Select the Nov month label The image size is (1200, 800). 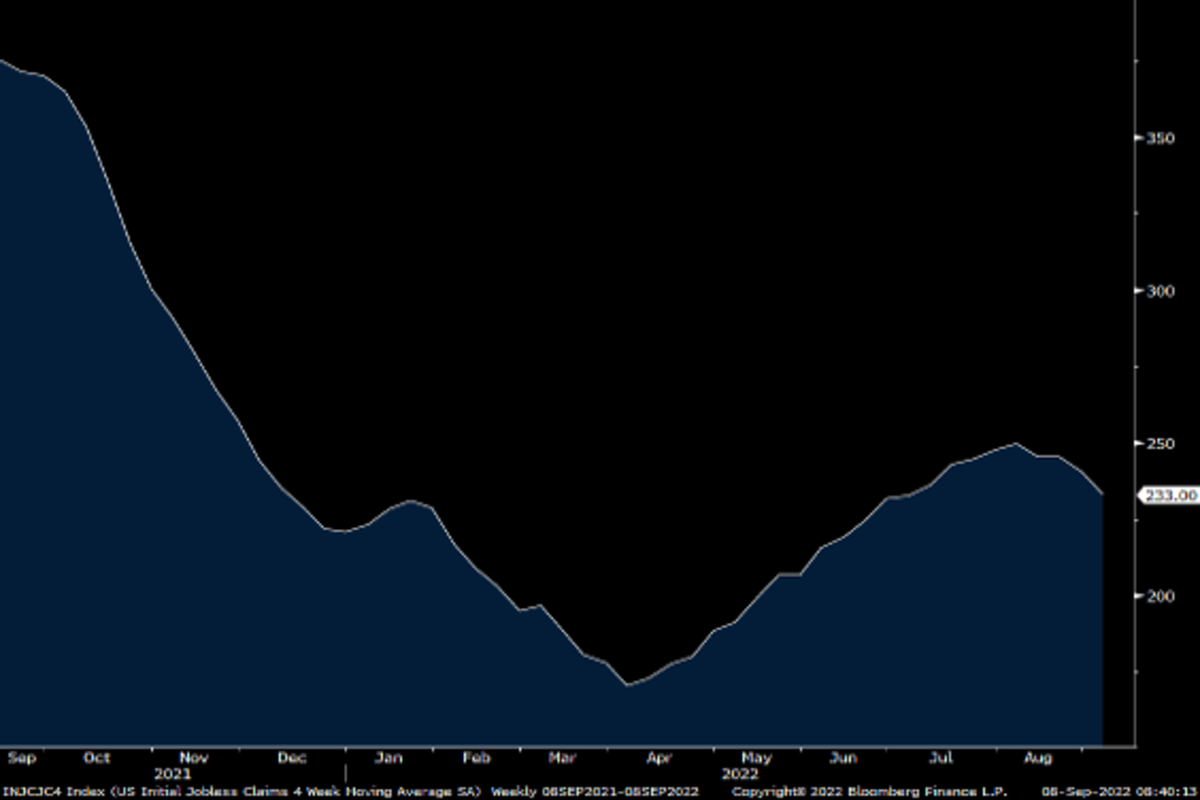click(x=193, y=758)
